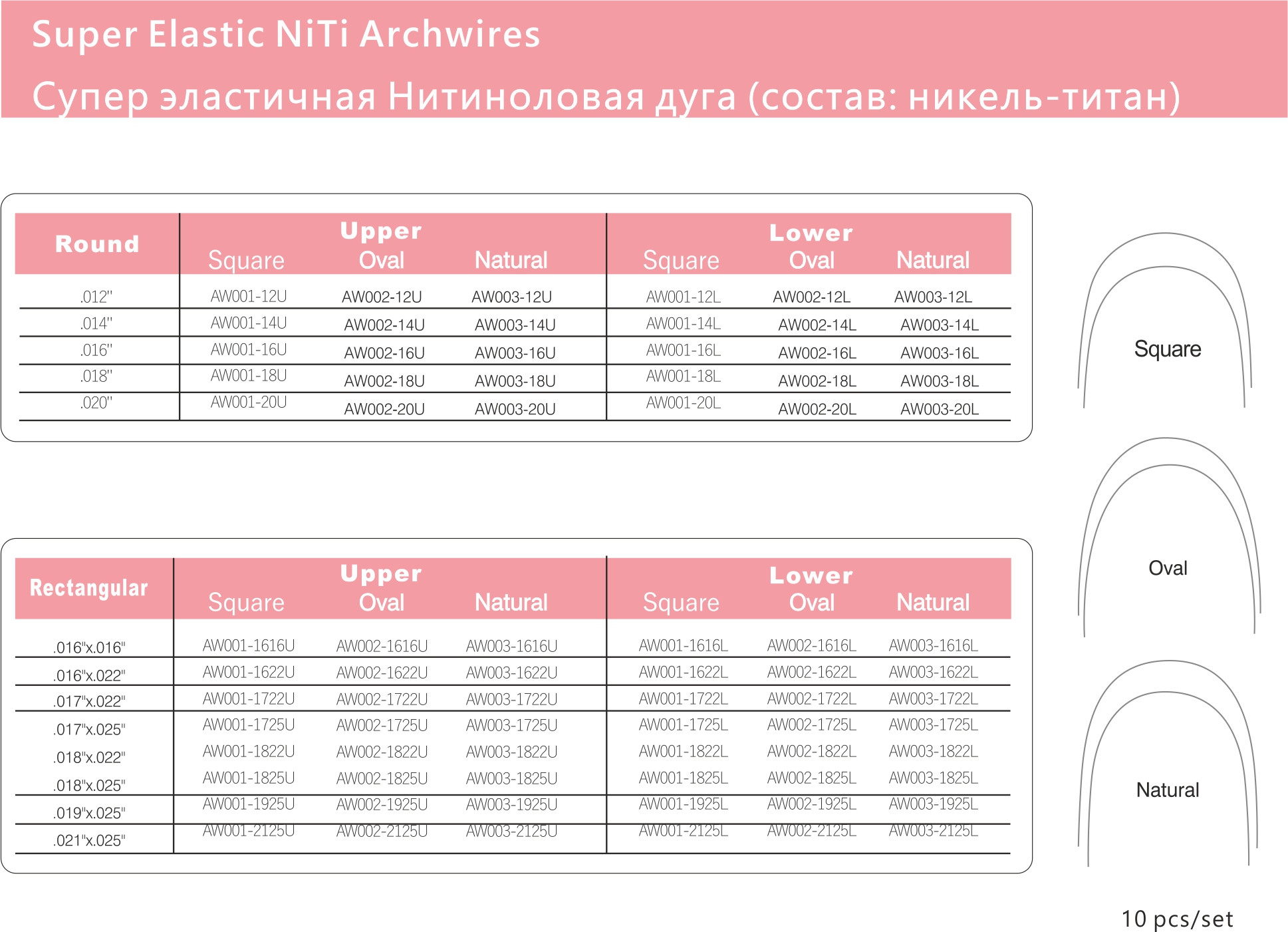
Task: Click the .016"x.022" rectangular size
Action: 89,675
